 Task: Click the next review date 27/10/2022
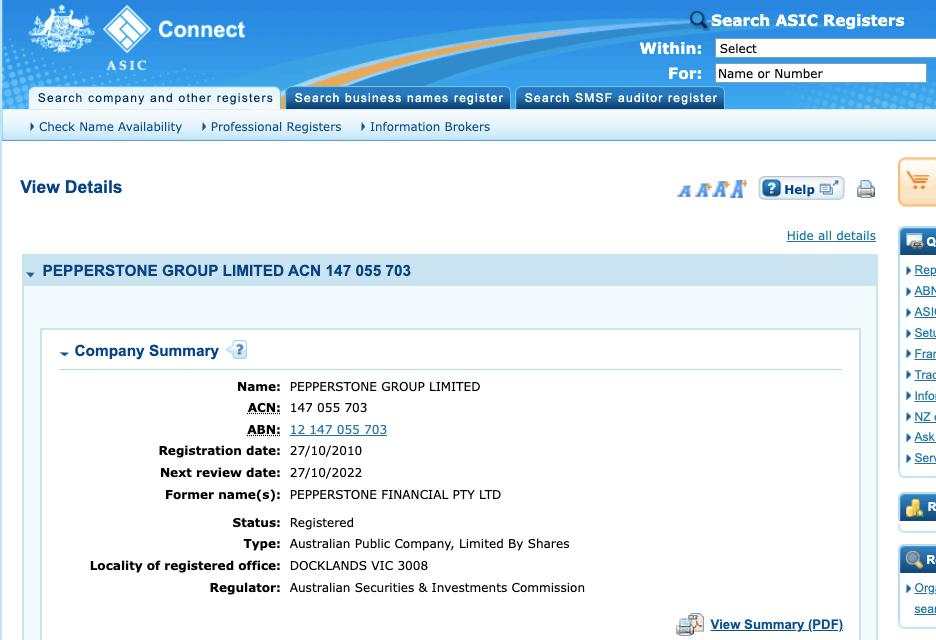[x=325, y=473]
